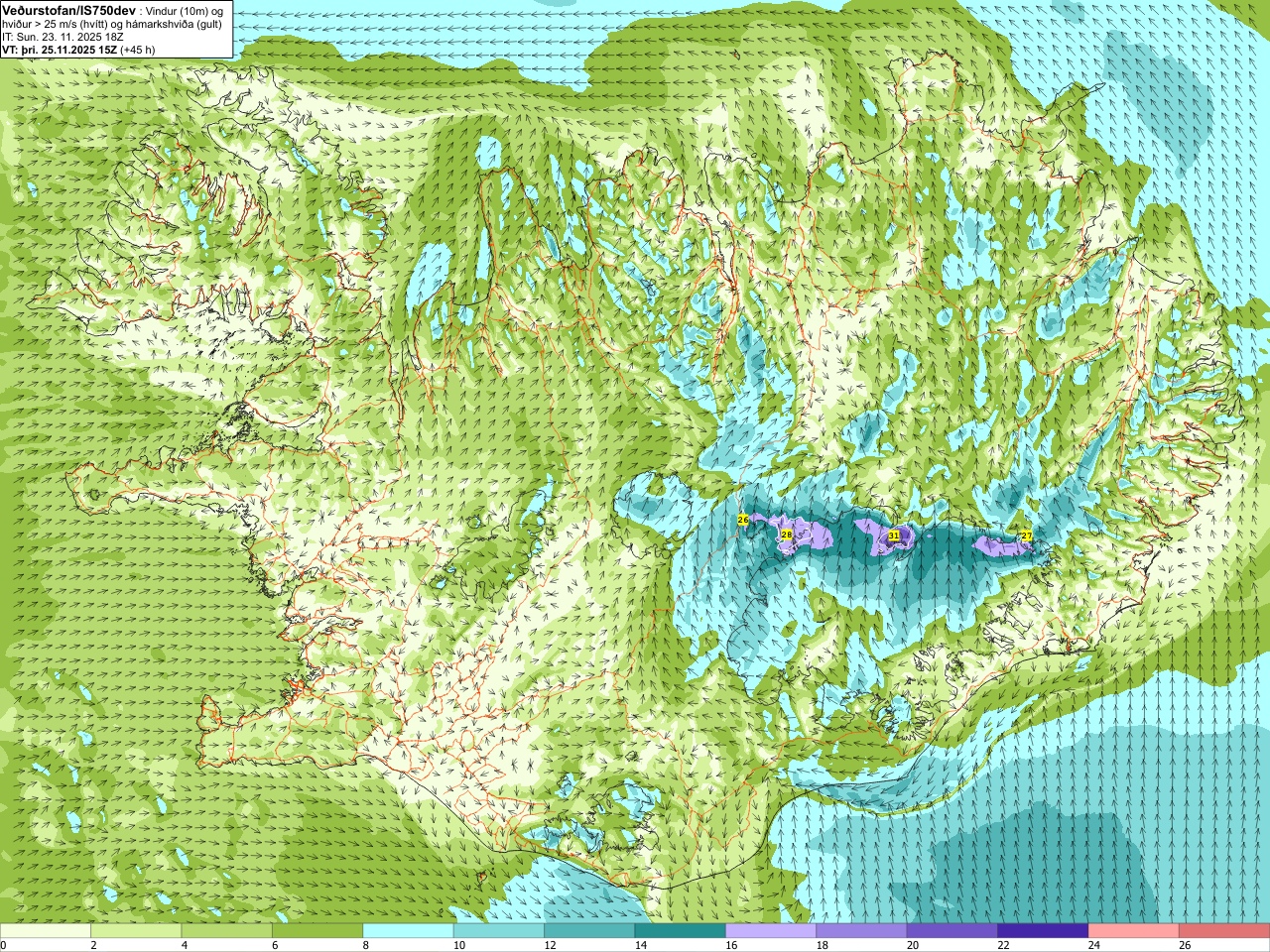Click the yellow gust marker labeled 27

[1027, 535]
